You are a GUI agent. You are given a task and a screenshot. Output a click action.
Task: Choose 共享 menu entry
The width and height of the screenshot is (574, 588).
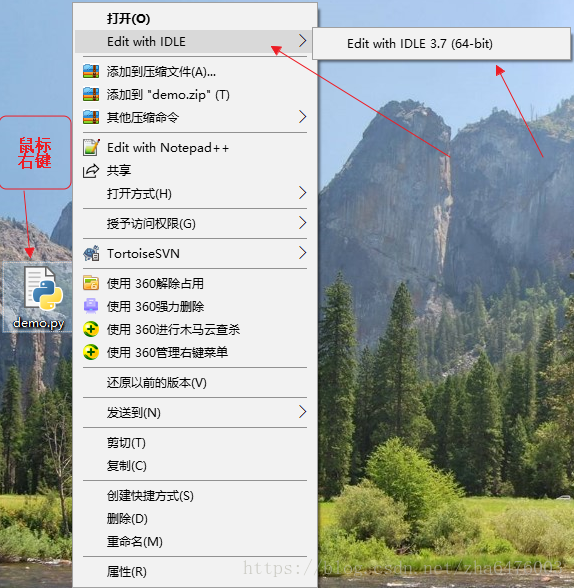click(195, 171)
